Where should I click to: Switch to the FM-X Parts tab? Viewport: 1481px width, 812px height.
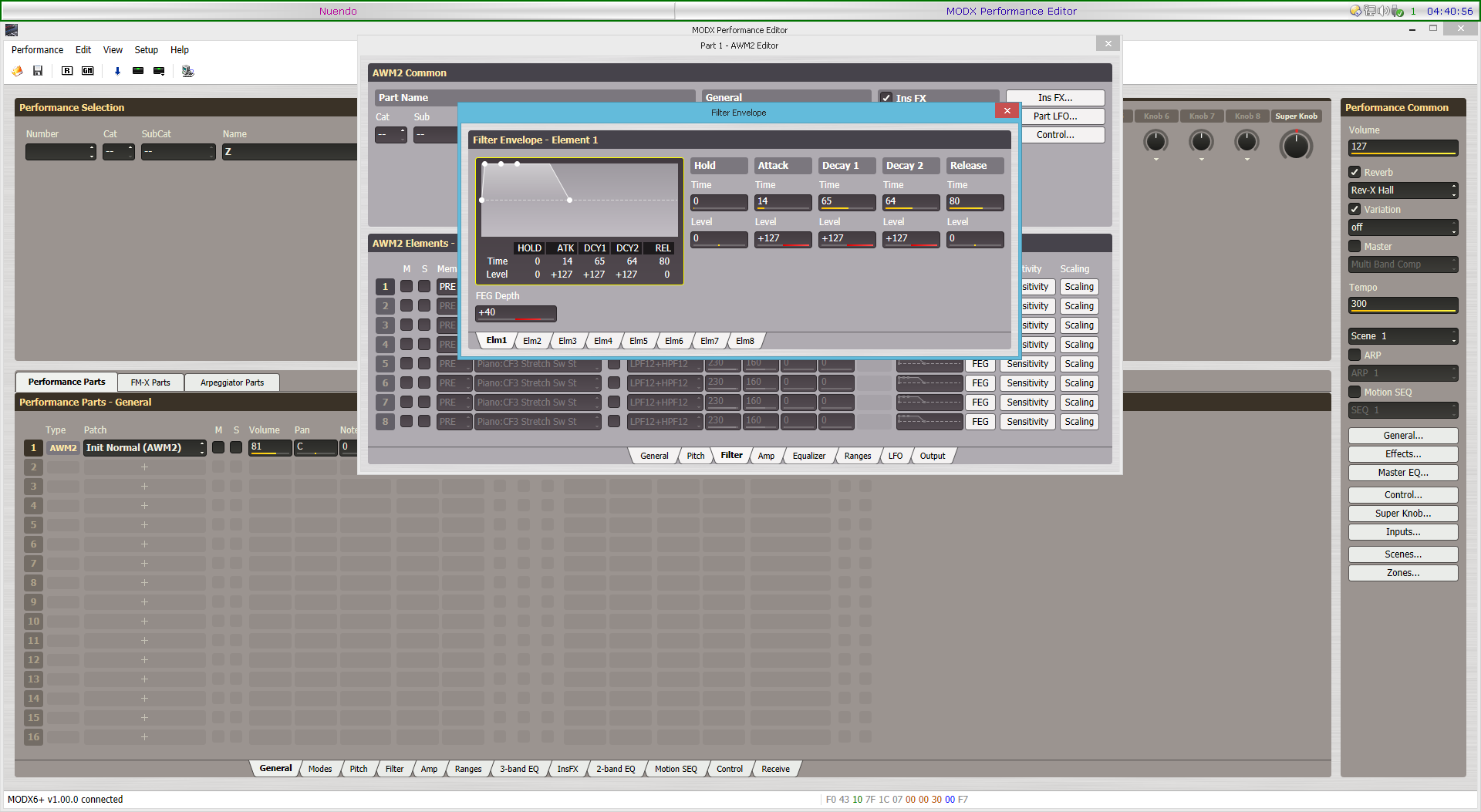pos(150,382)
